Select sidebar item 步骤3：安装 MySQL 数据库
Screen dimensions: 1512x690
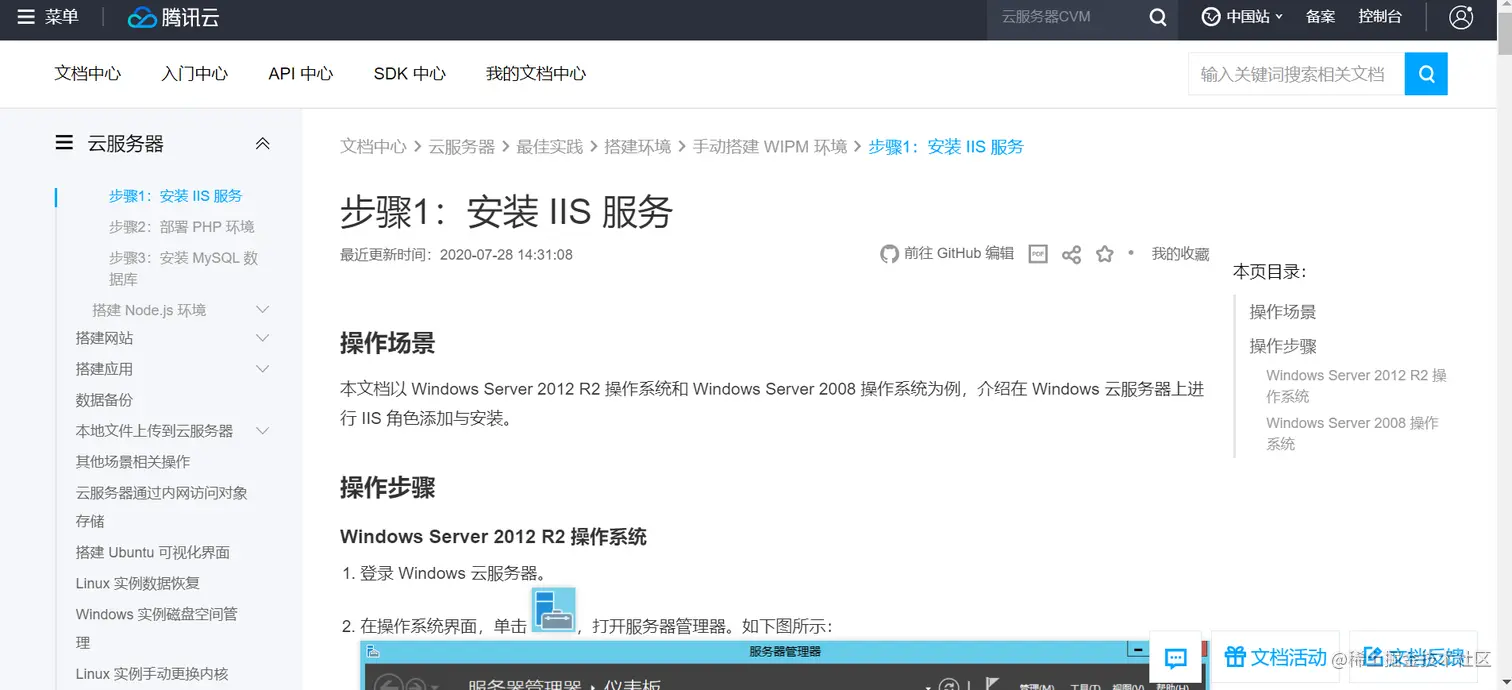click(184, 269)
